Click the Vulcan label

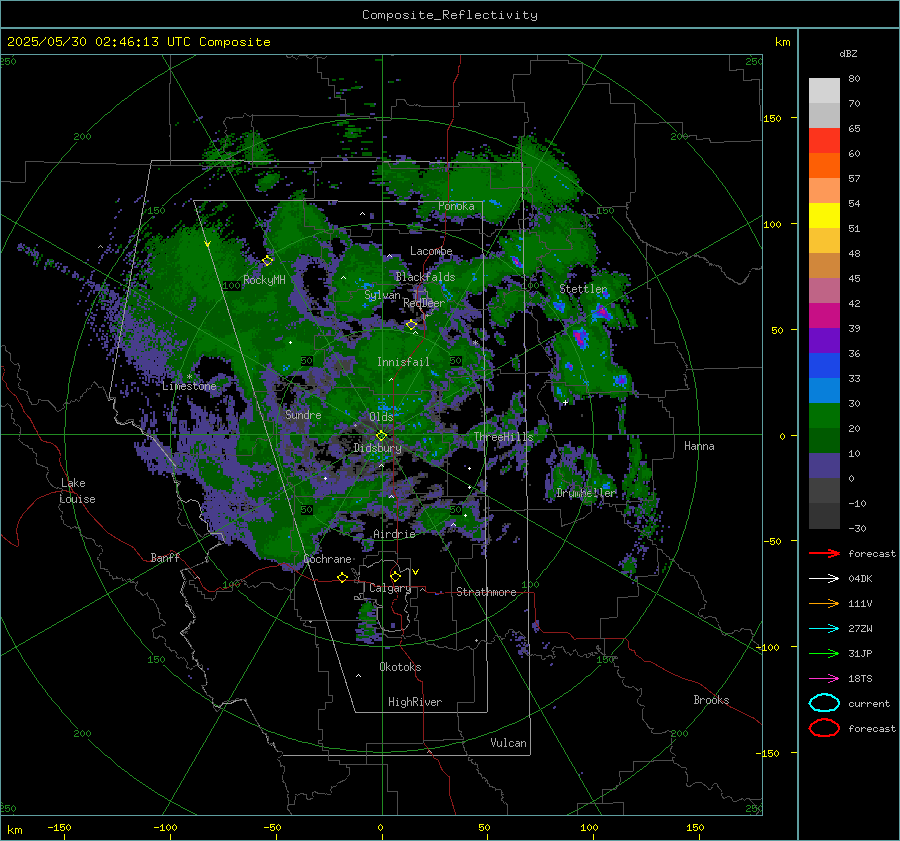point(508,743)
